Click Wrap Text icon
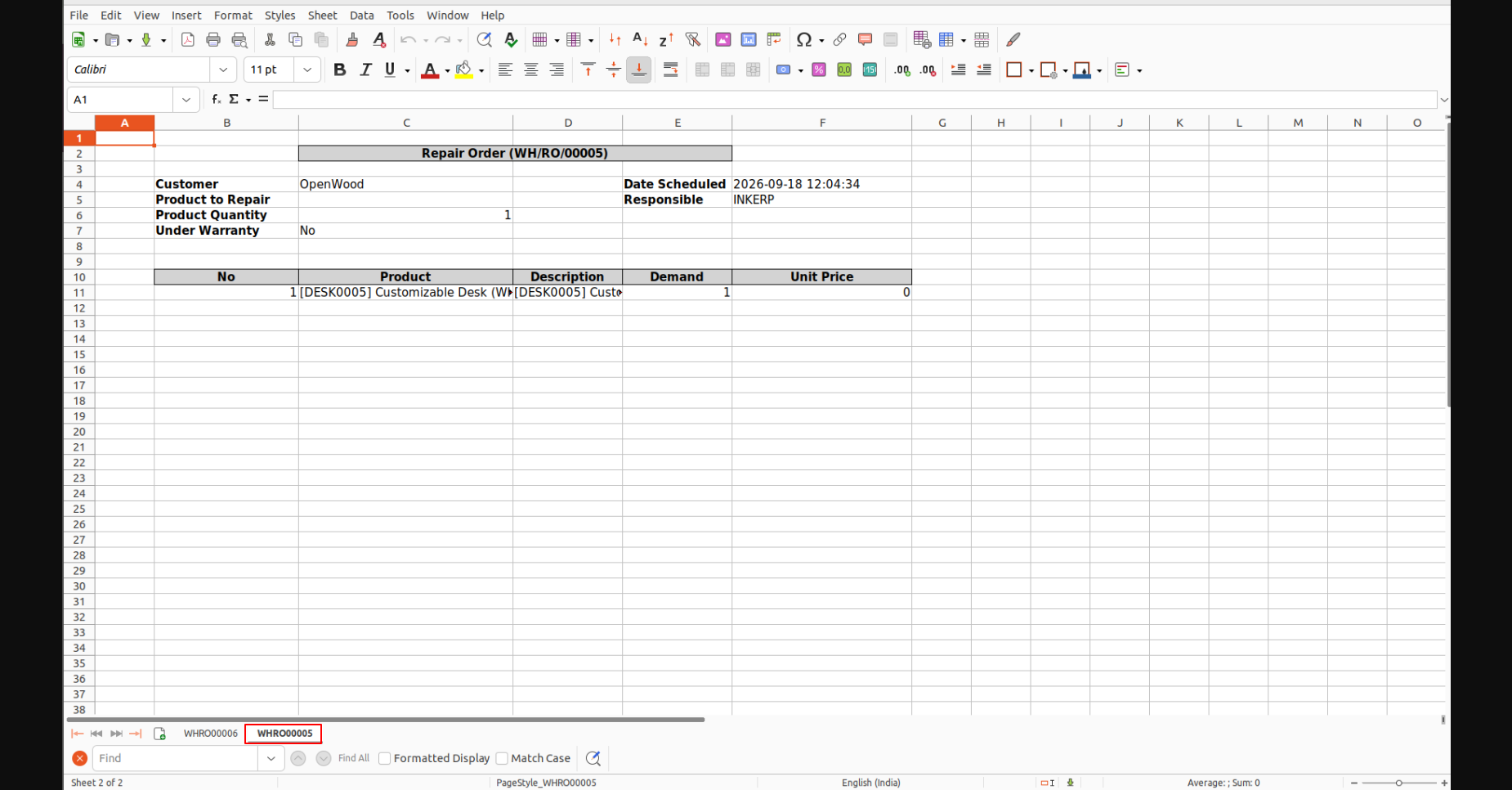1512x790 pixels. tap(670, 70)
